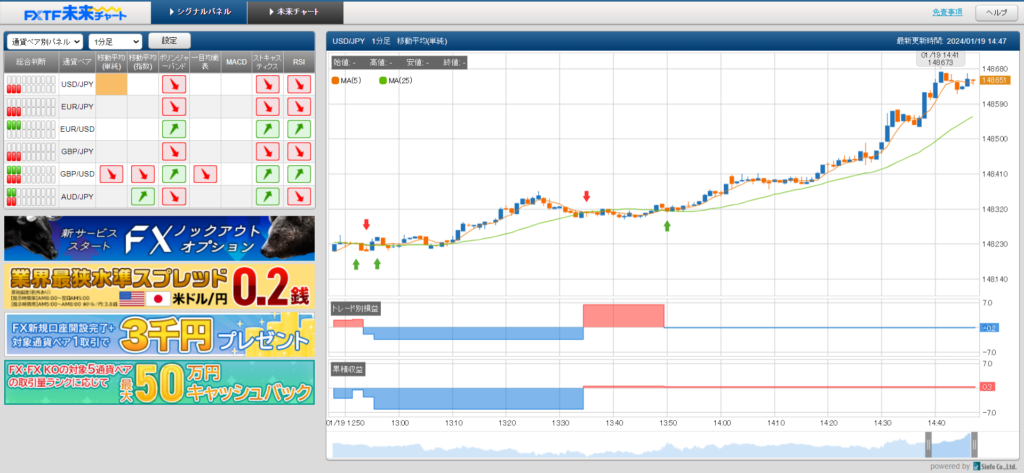The height and width of the screenshot is (473, 1024).
Task: Click USD/JPY Bollinger Band sell signal arrow
Action: 174,84
